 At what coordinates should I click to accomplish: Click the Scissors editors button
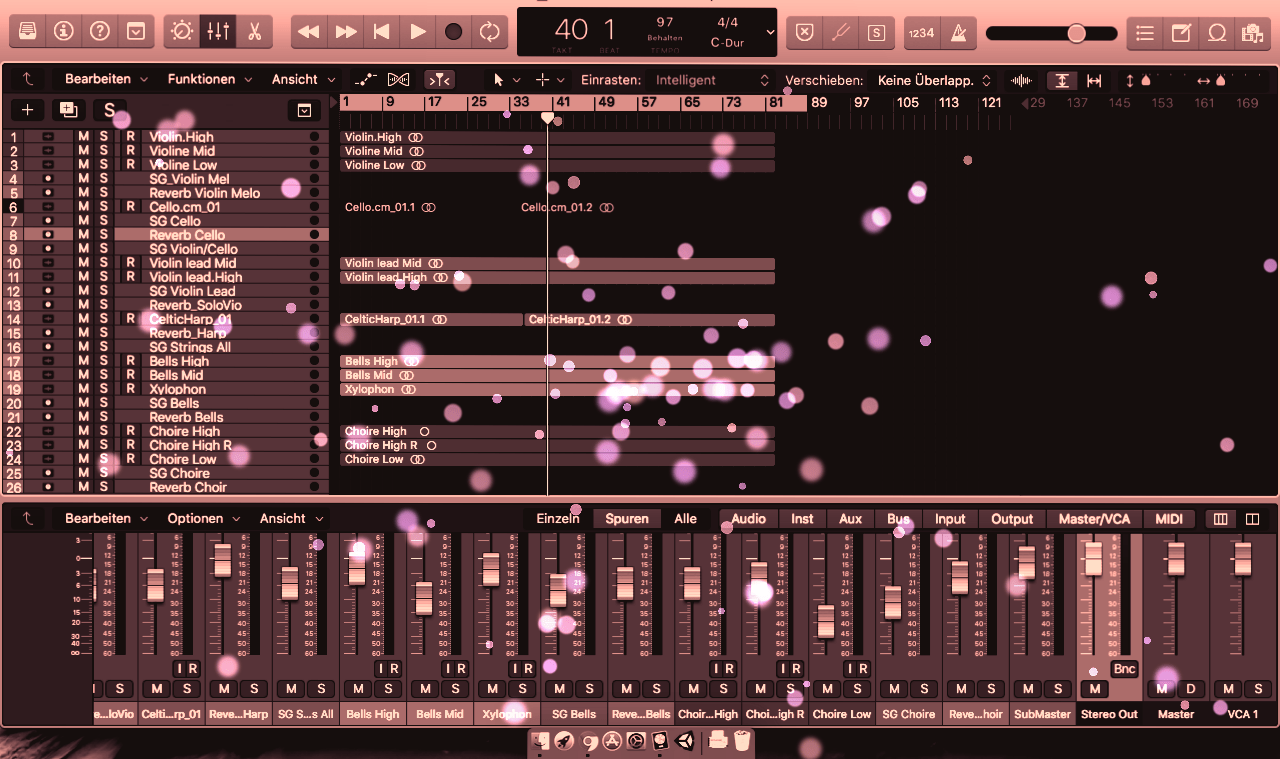coord(254,32)
